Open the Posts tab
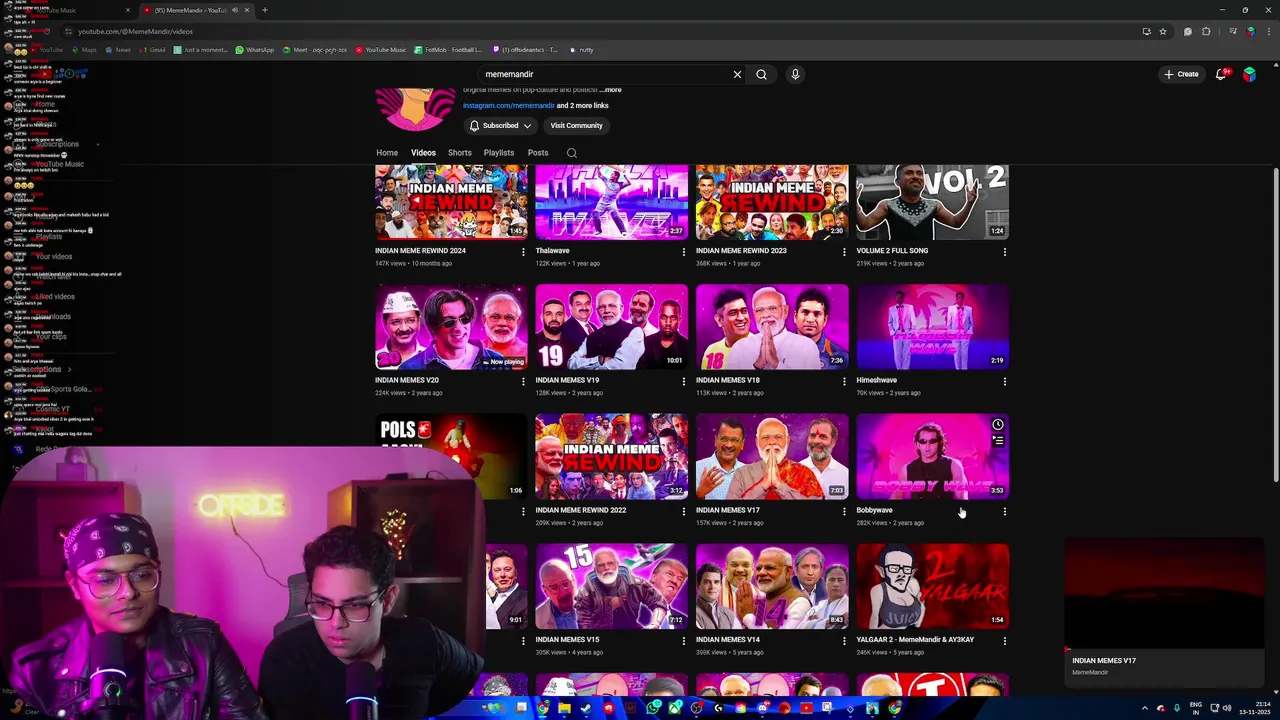1280x720 pixels. coord(538,153)
